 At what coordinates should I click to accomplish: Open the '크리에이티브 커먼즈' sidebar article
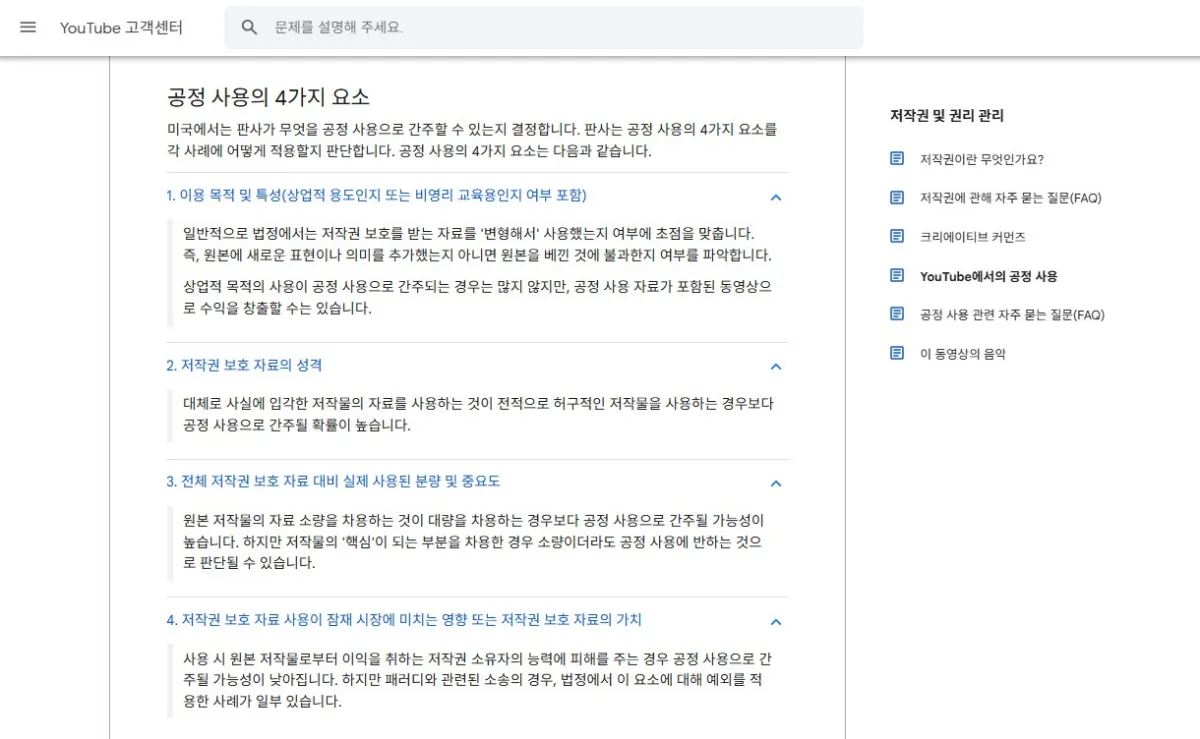972,236
